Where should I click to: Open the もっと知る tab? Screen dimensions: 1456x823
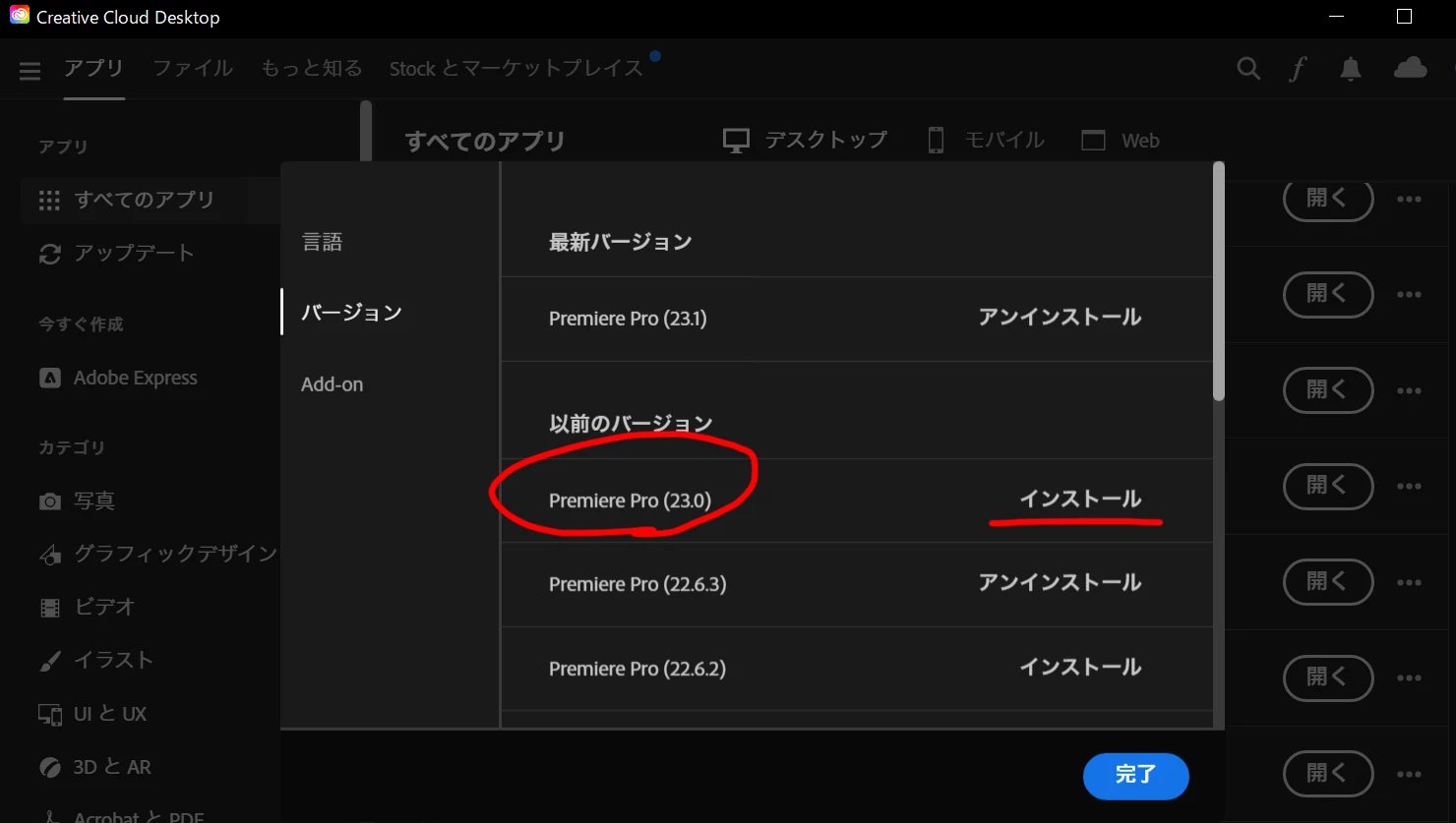coord(311,68)
